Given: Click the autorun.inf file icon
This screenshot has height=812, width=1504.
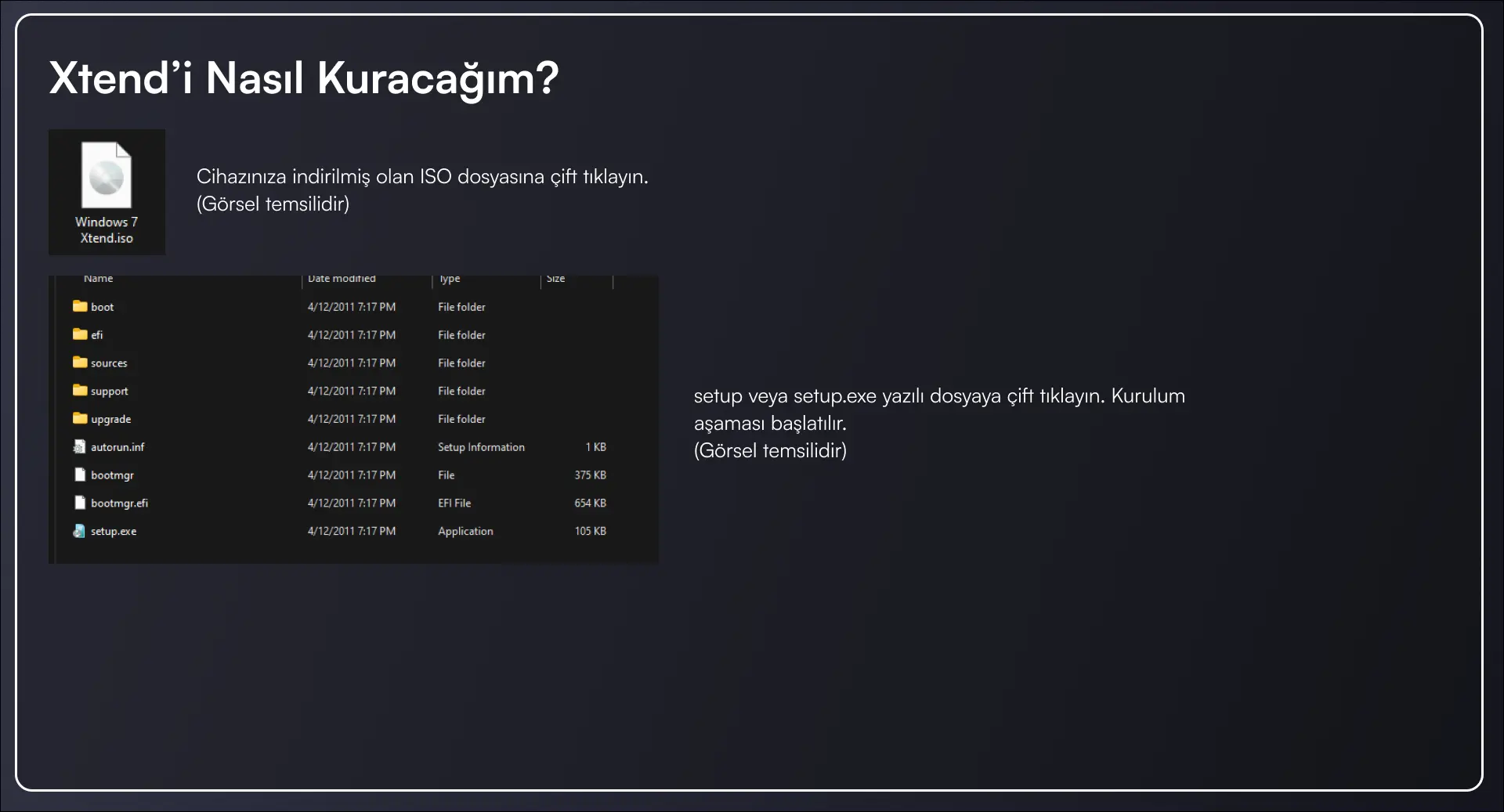Looking at the screenshot, I should click(x=79, y=446).
